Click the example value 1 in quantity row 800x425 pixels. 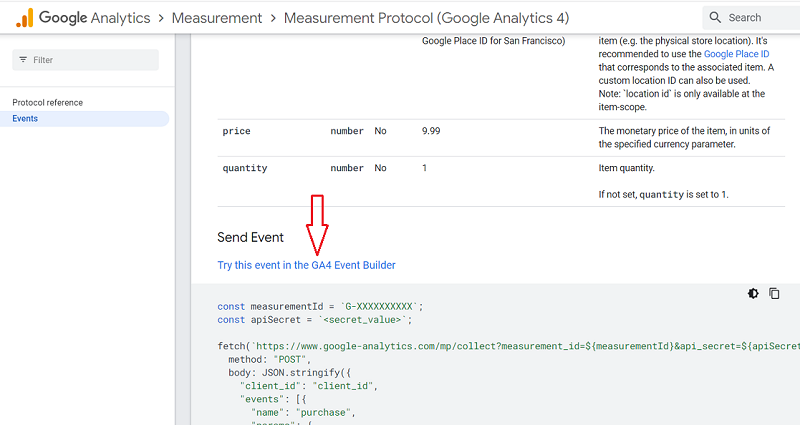424,168
